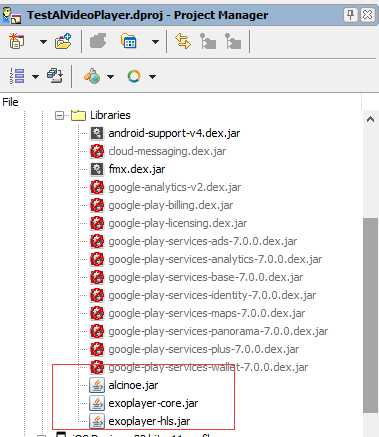This screenshot has height=437, width=379.
Task: Click the Build Groups pane icon
Action: pos(55,76)
